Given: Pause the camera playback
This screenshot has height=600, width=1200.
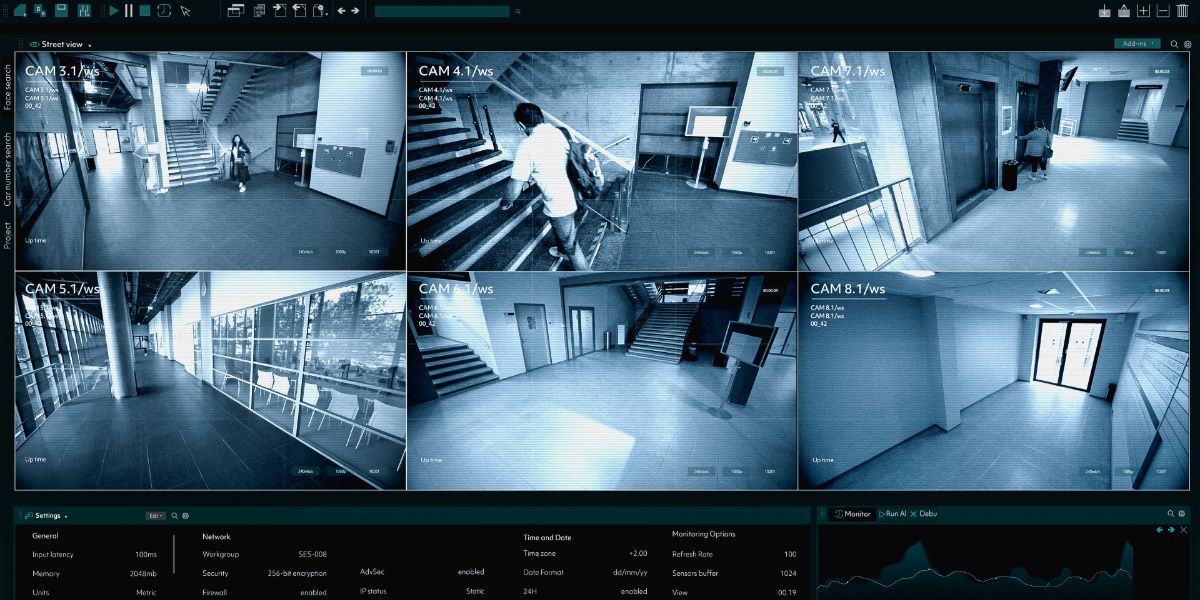Looking at the screenshot, I should pos(129,11).
